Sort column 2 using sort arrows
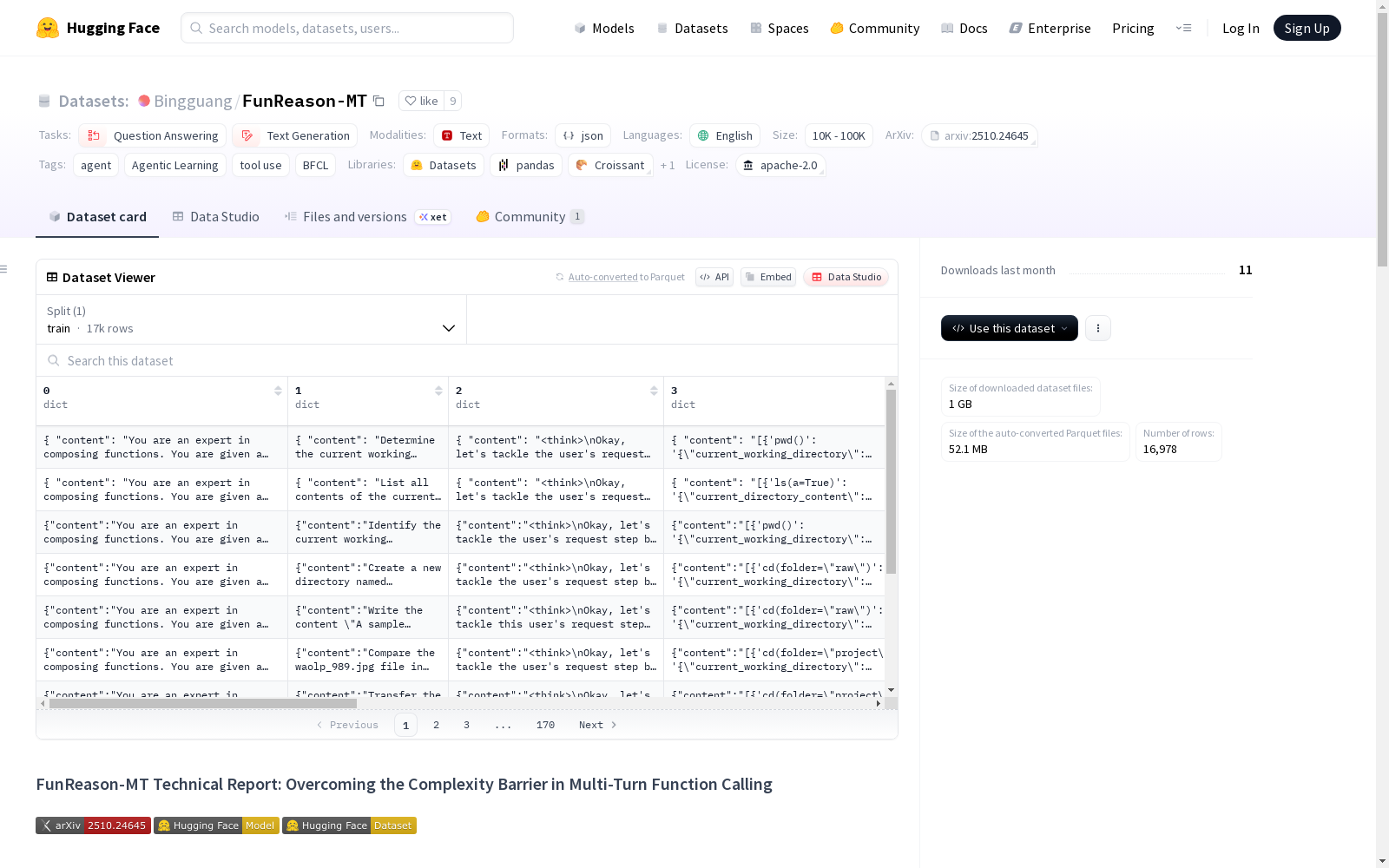 coord(654,391)
